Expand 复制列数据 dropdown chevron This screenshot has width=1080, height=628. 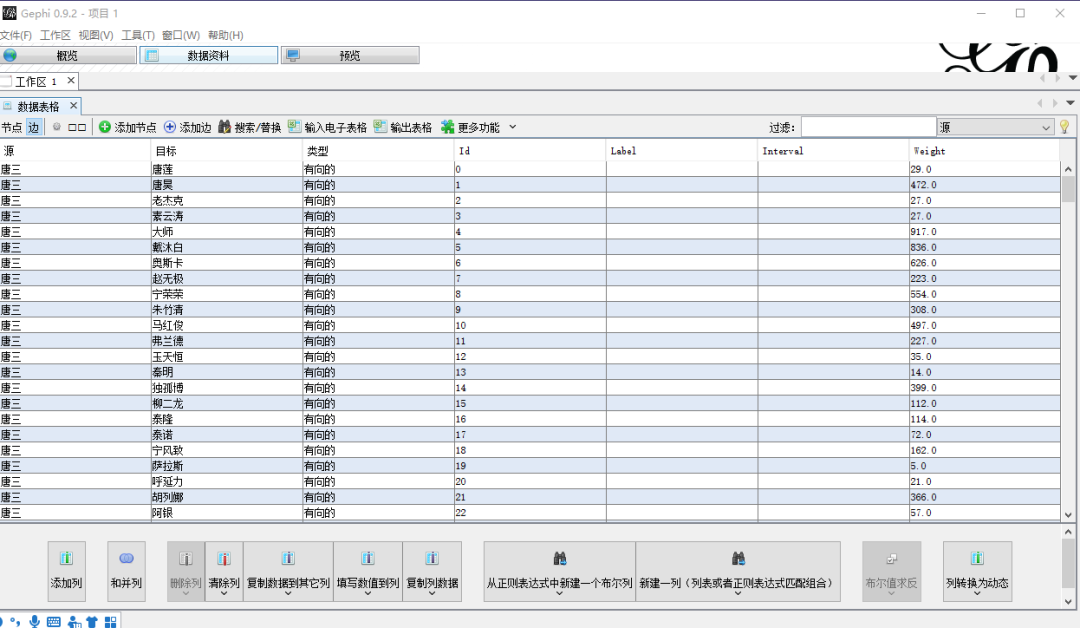[x=432, y=593]
